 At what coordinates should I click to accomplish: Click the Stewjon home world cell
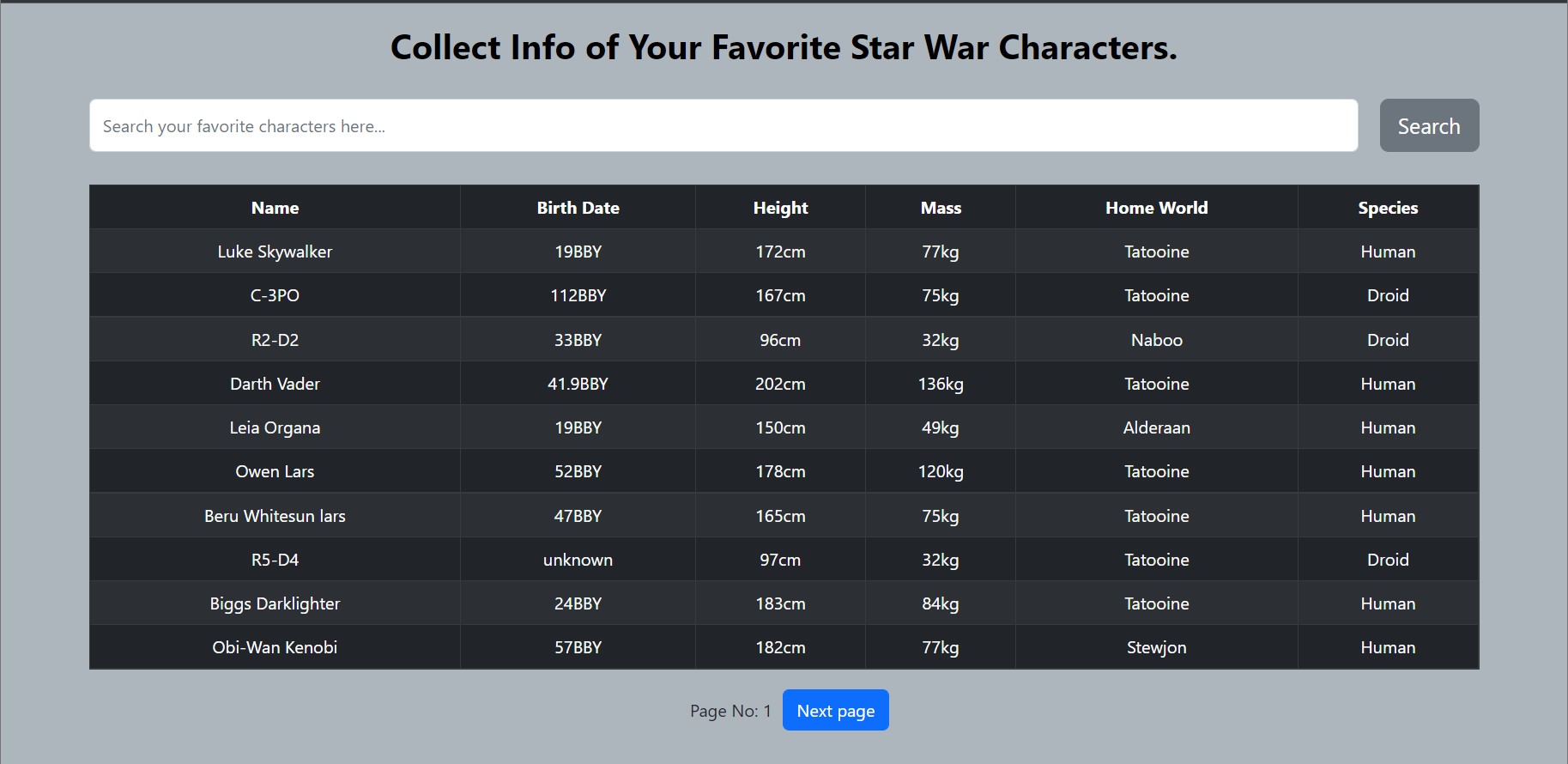tap(1156, 647)
